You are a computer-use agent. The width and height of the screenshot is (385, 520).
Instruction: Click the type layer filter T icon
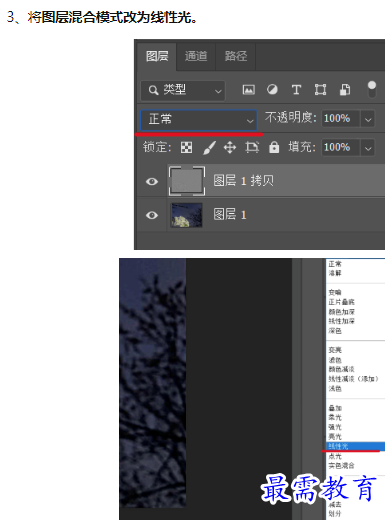[x=296, y=90]
